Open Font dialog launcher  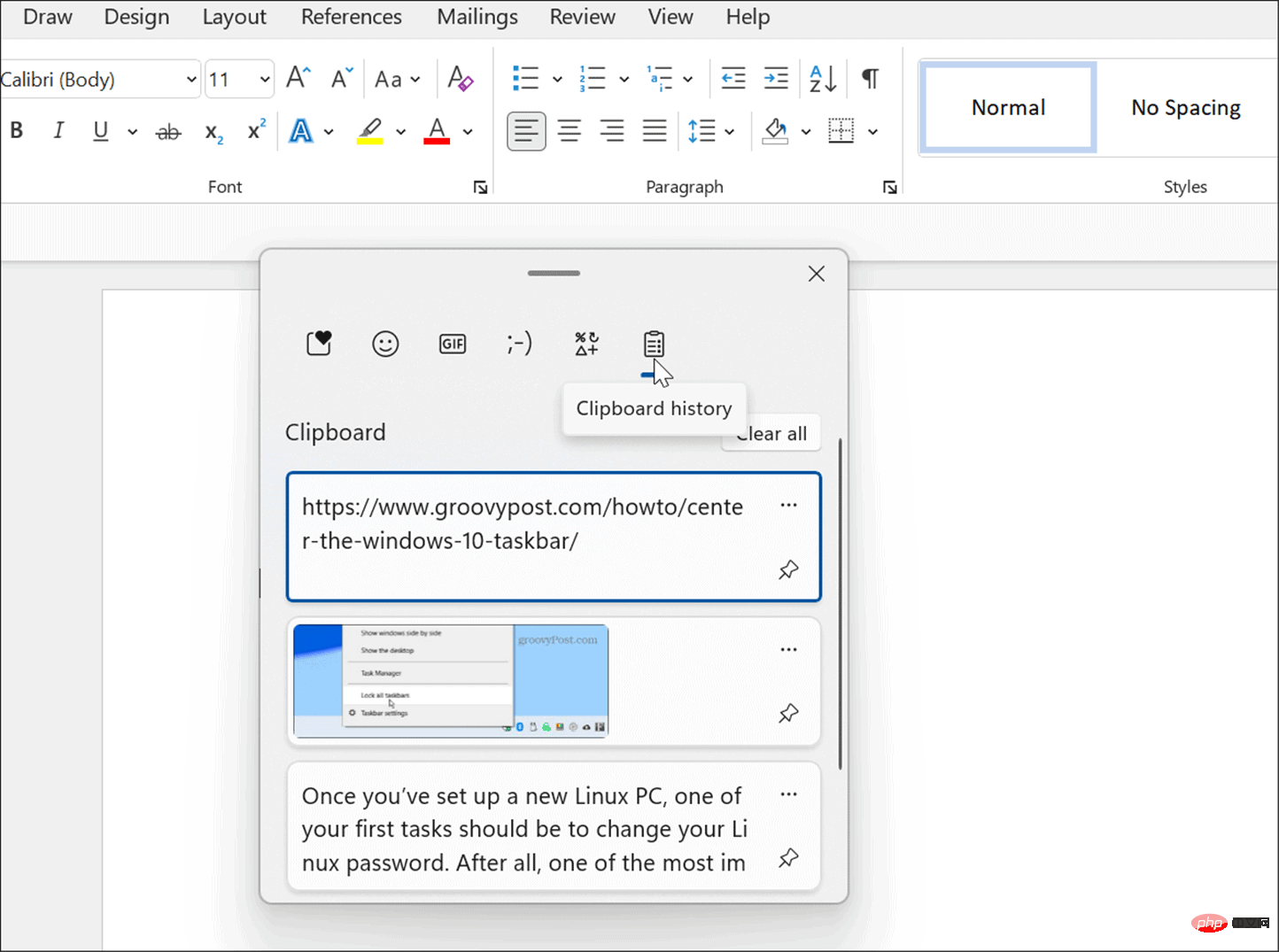(x=480, y=187)
